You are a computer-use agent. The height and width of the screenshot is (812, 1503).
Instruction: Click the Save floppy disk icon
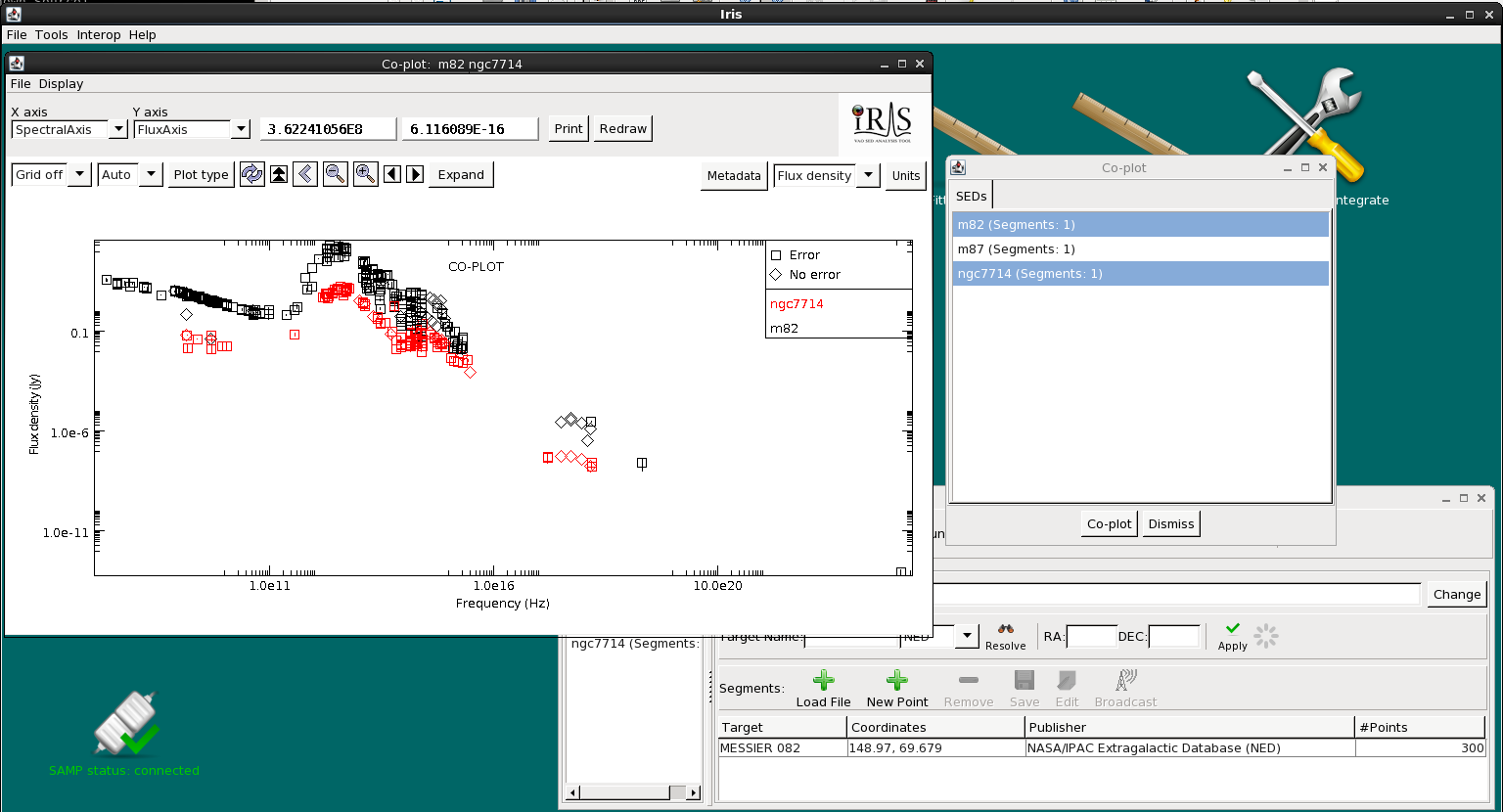pos(1025,680)
